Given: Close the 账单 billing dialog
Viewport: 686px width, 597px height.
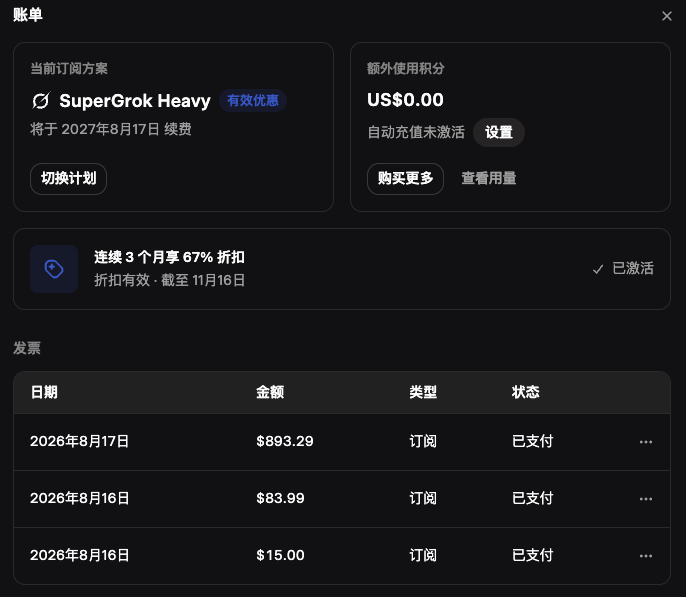Looking at the screenshot, I should click(x=667, y=16).
